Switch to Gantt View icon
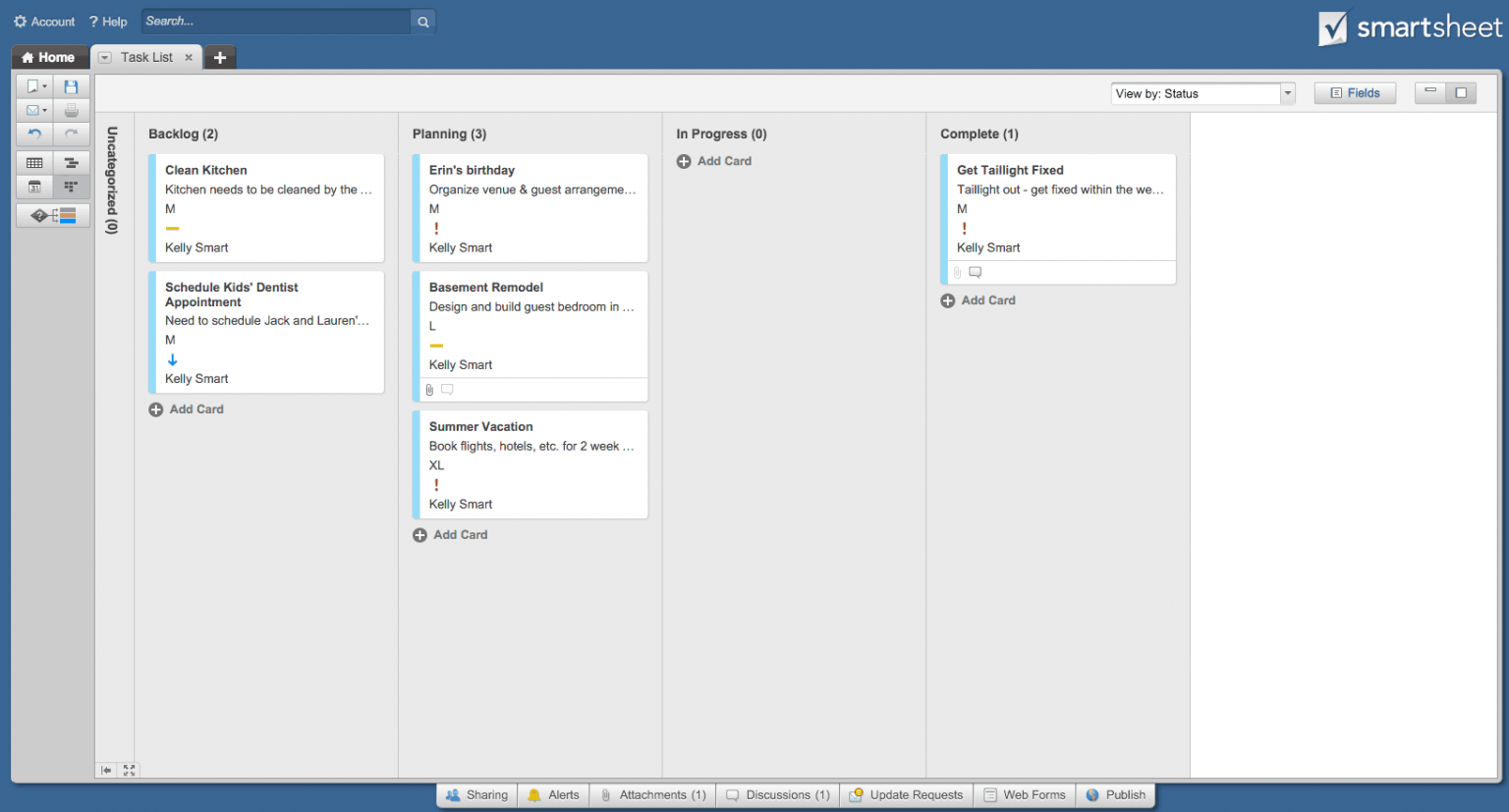 (71, 162)
